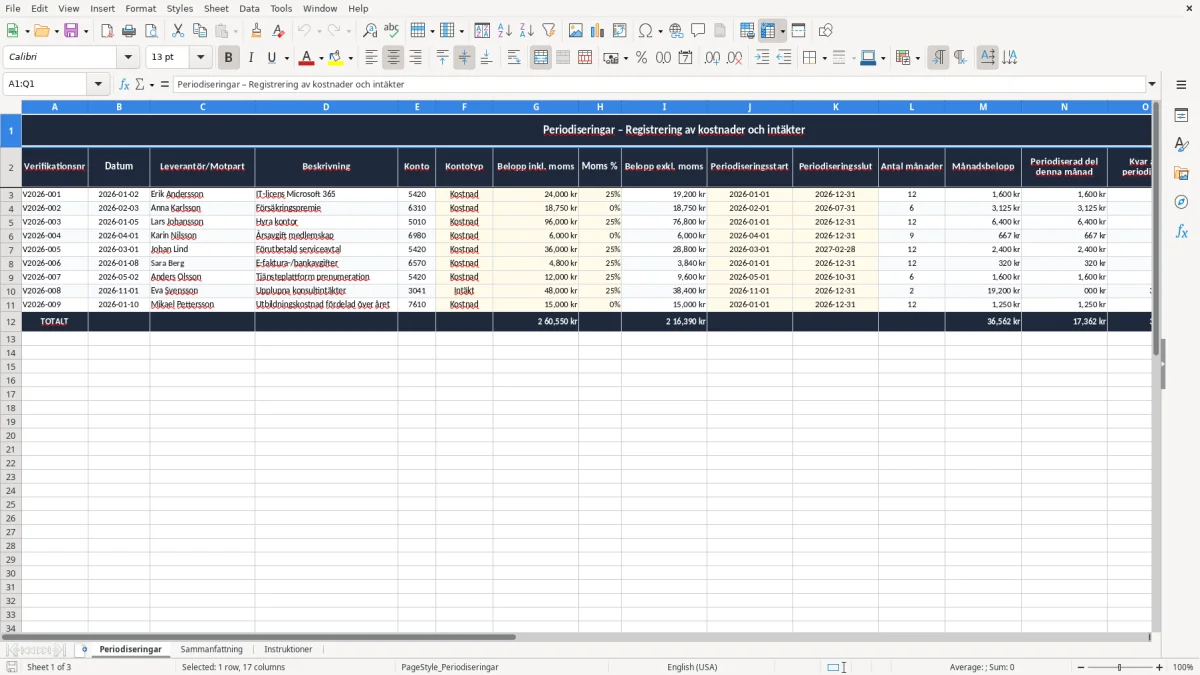
Task: Run the spelling check
Action: [392, 31]
